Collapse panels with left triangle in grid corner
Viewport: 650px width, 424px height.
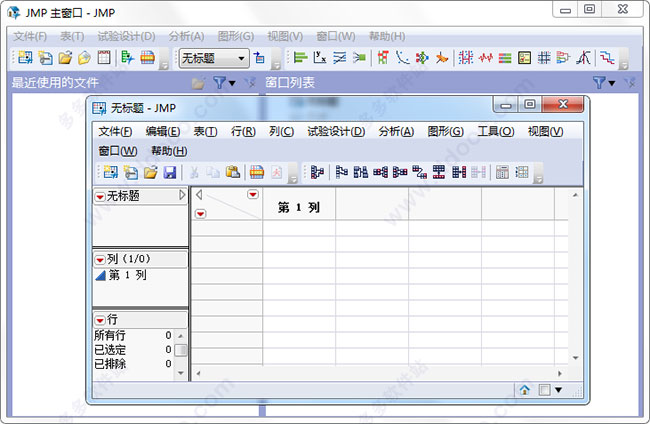click(199, 194)
